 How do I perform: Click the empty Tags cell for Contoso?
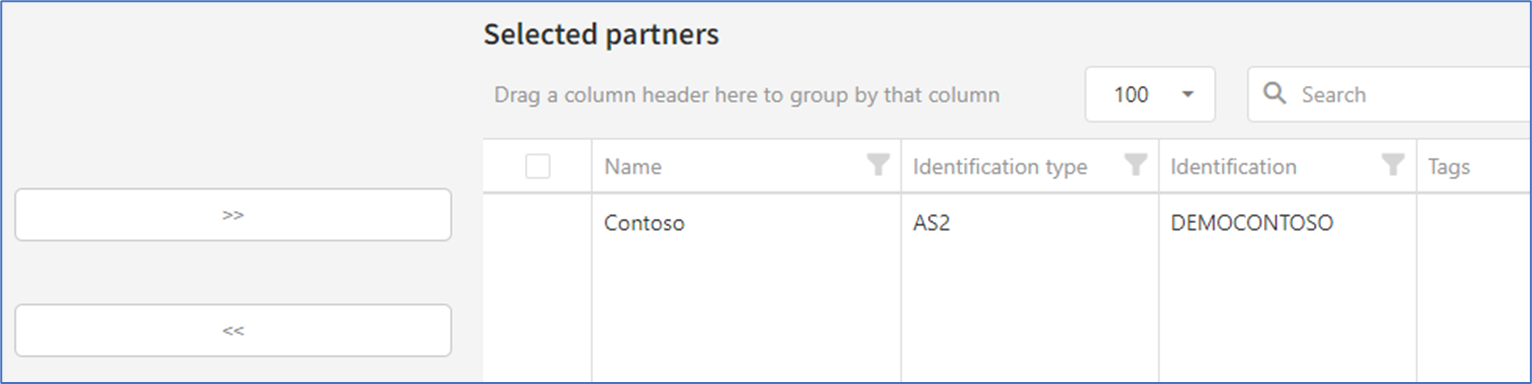coord(1474,224)
